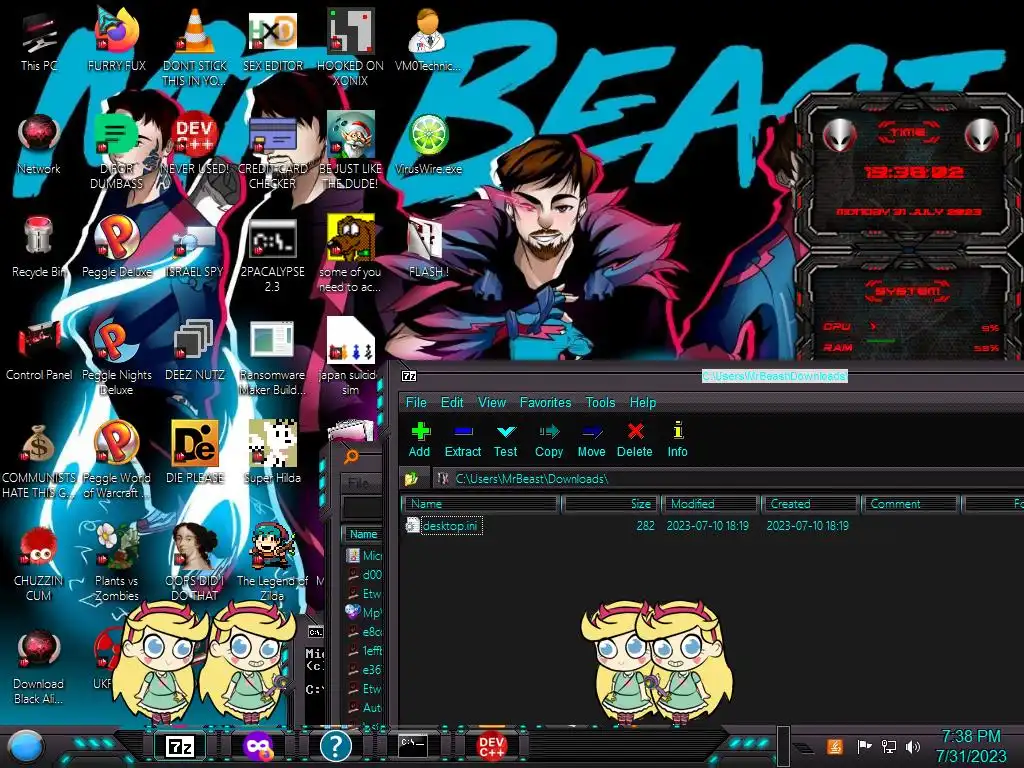1024x768 pixels.
Task: Click the volume speaker tray icon
Action: pos(912,746)
